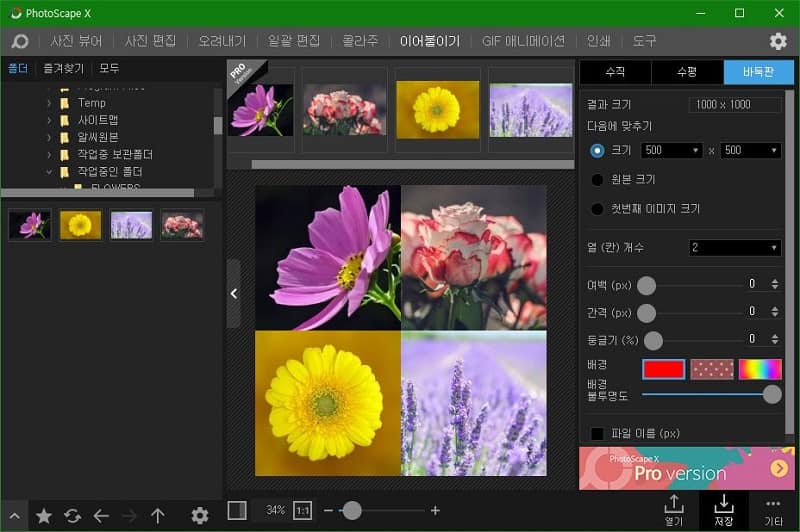Screen dimensions: 800x532
Task: Collapse the 작업중인 폴더 folder
Action: tap(49, 172)
